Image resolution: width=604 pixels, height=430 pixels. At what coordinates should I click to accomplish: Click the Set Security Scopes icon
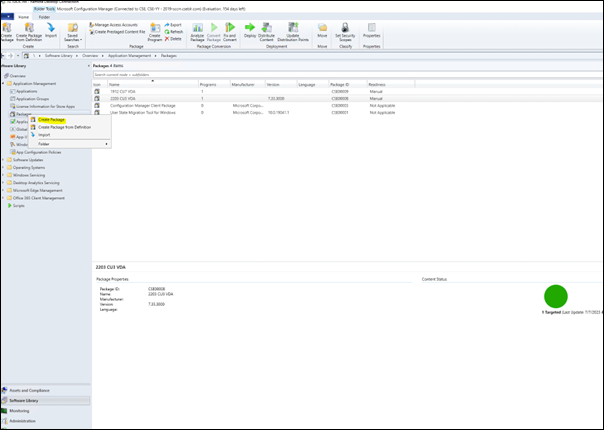point(342,29)
